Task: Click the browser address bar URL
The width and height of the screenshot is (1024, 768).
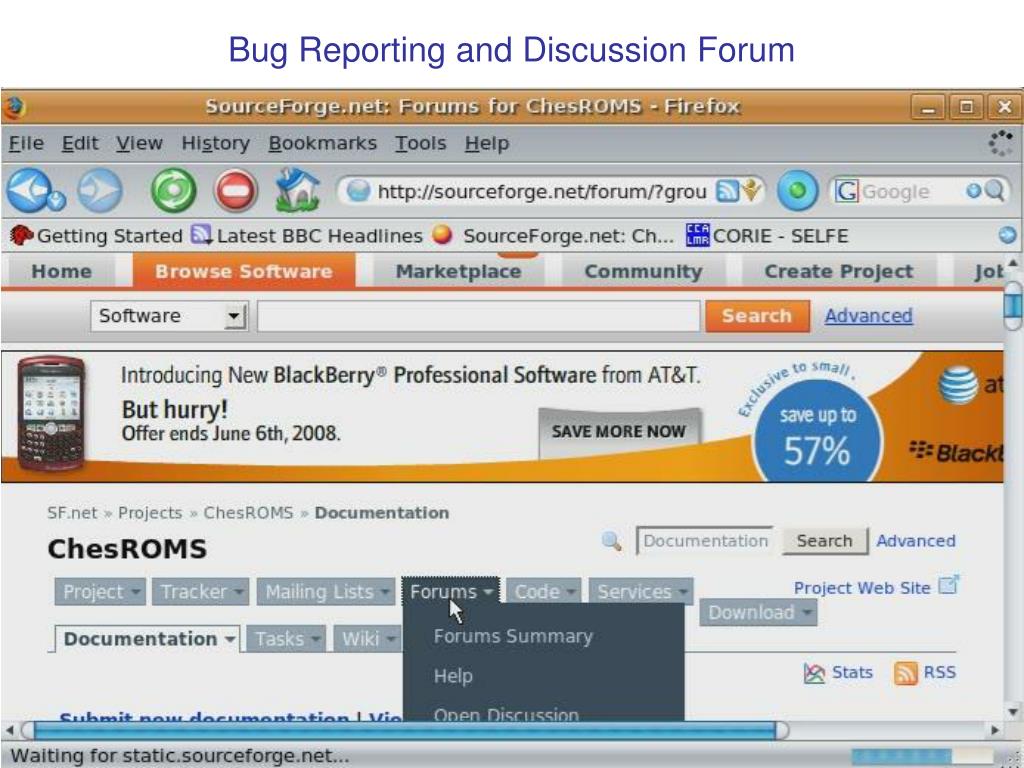Action: 542,191
